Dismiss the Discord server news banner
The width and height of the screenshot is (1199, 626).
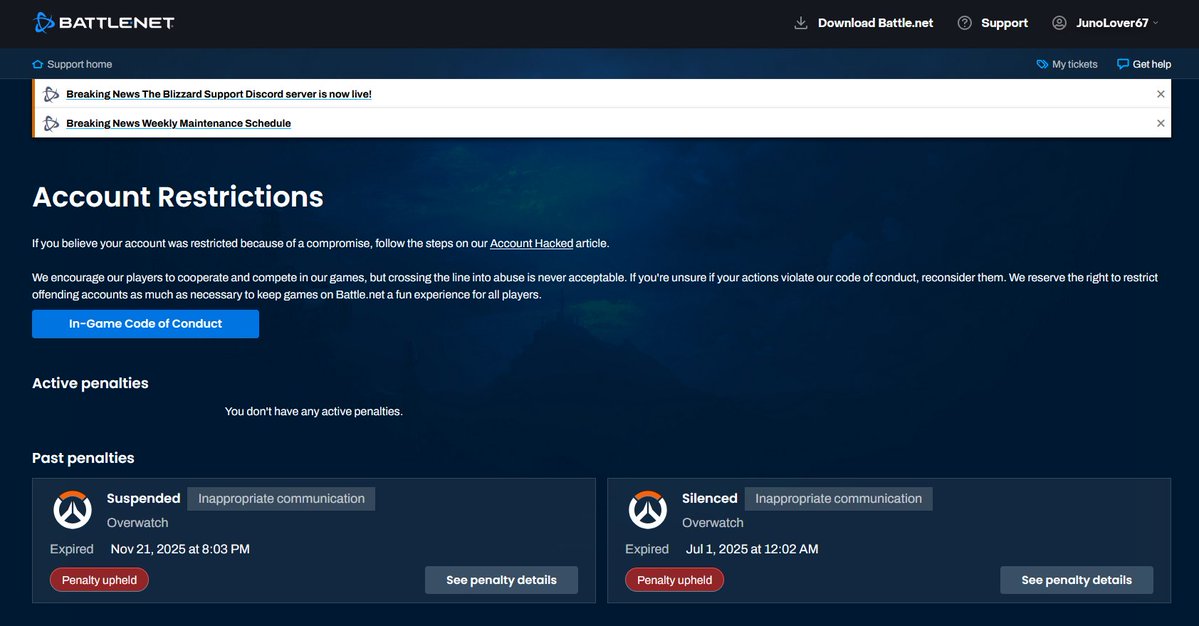[1161, 94]
